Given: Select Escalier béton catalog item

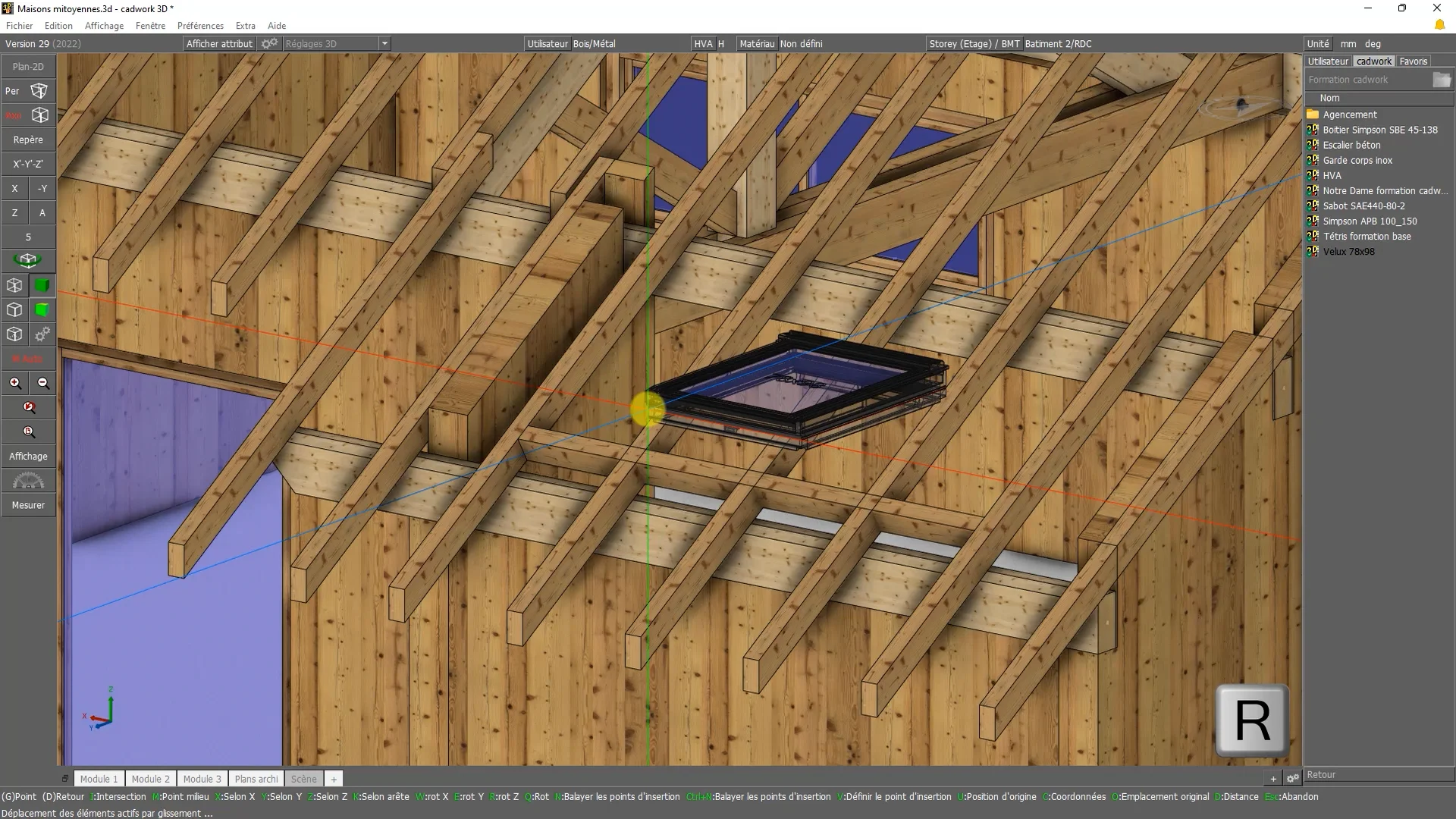Looking at the screenshot, I should click(1351, 145).
